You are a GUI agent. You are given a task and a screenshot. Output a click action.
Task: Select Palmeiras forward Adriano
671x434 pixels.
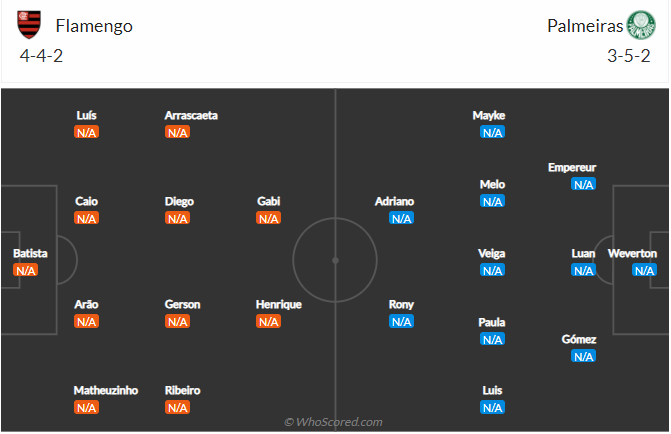click(394, 201)
